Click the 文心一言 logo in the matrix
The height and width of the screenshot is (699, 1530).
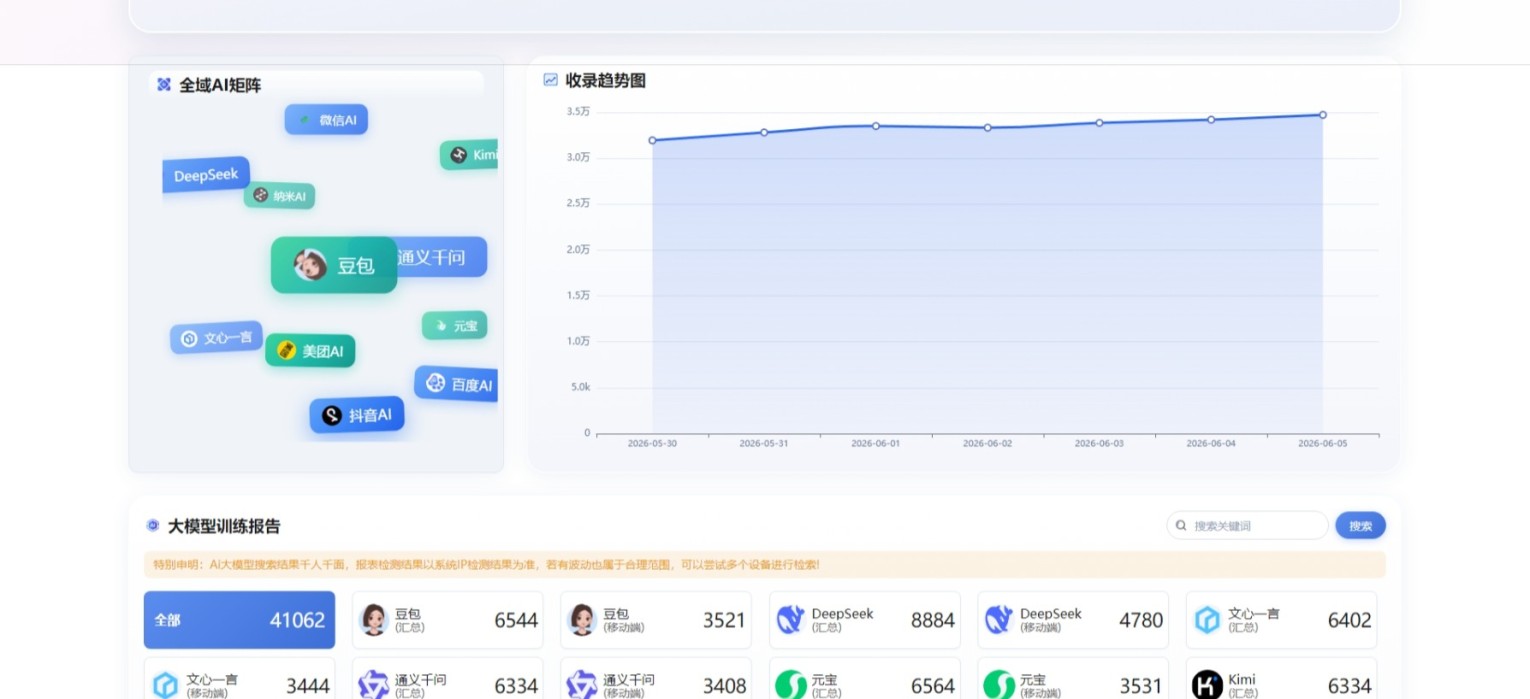click(x=189, y=340)
